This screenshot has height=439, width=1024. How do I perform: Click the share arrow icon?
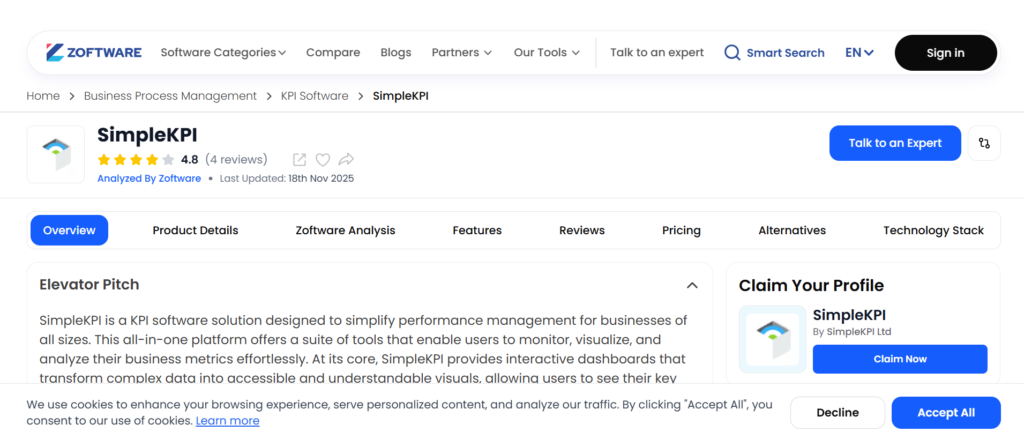[x=346, y=159]
